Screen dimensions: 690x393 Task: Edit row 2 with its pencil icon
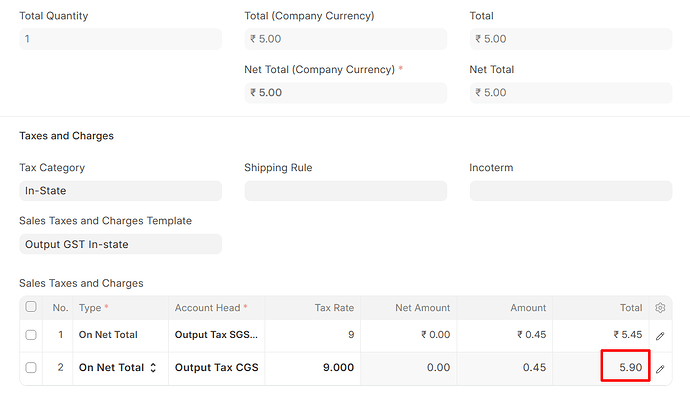(660, 369)
